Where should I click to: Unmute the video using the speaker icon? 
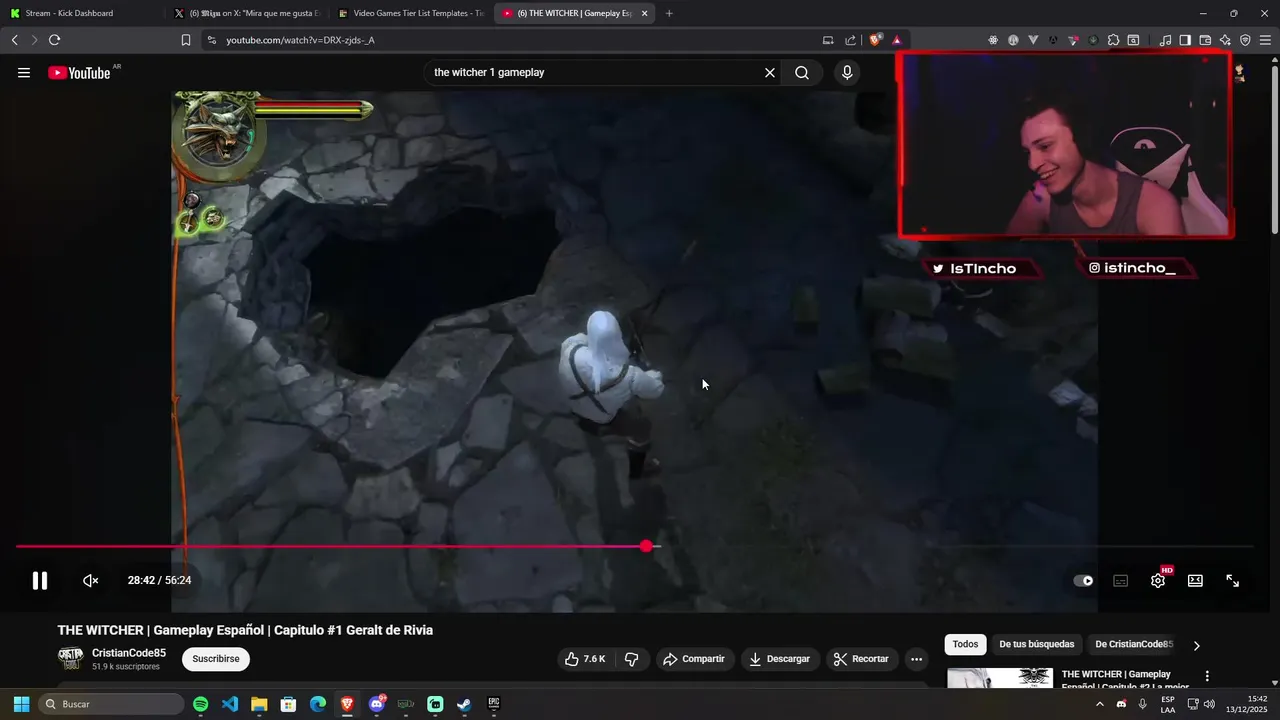90,580
